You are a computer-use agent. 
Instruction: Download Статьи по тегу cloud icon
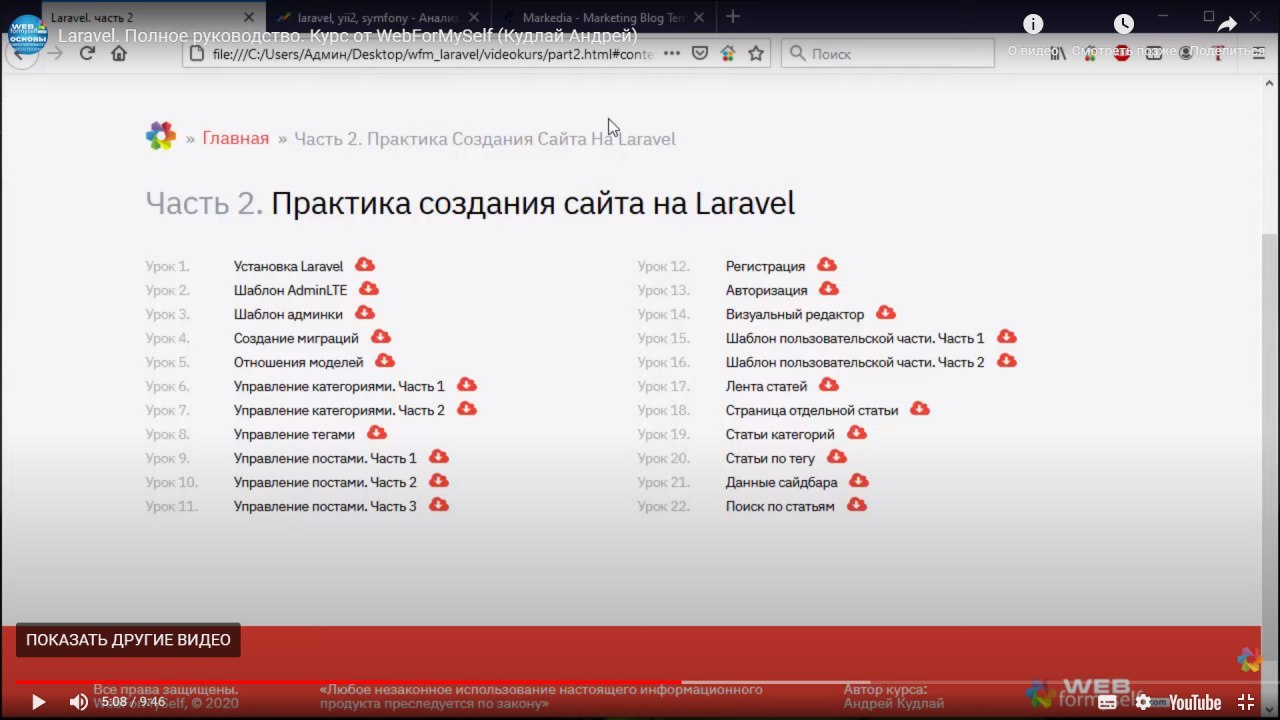pos(837,457)
